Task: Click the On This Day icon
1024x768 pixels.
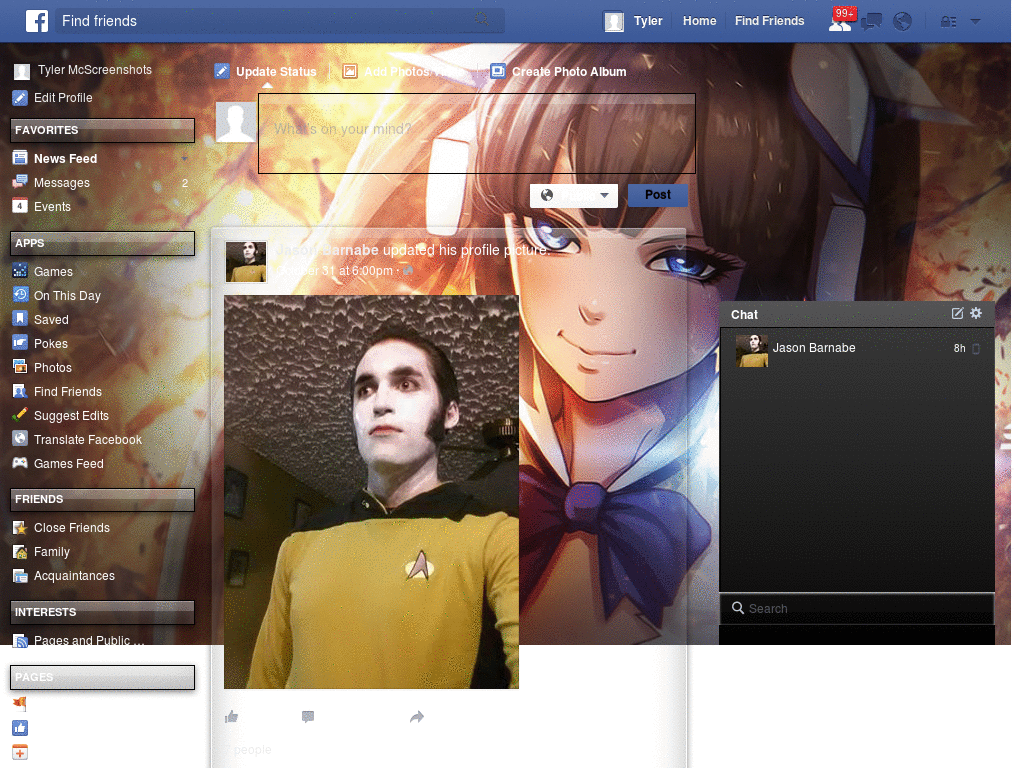Action: click(20, 295)
